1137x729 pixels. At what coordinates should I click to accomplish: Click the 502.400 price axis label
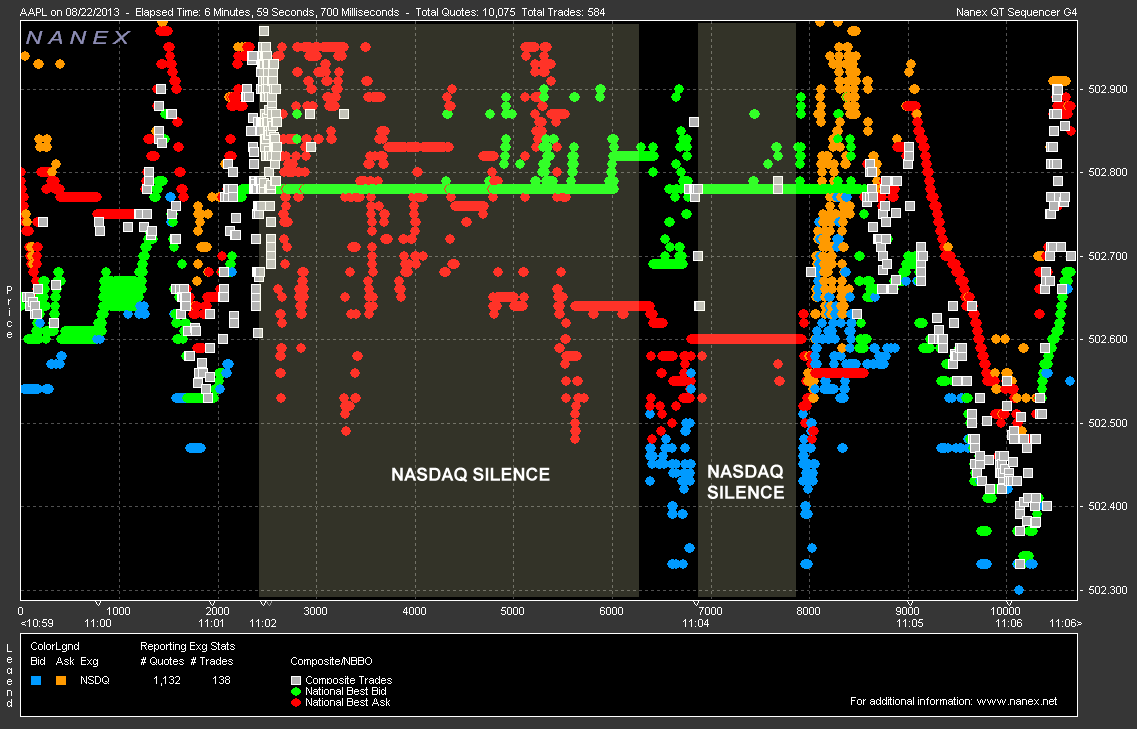pos(1108,506)
